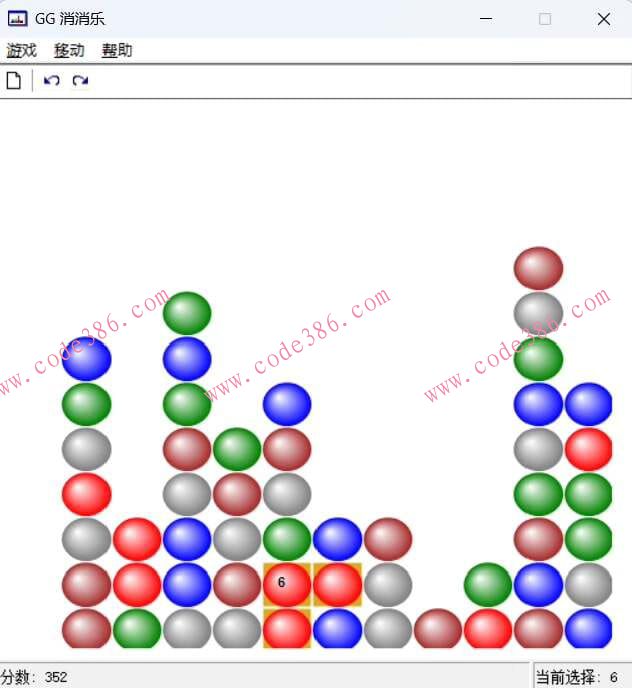Viewport: 632px width, 688px height.
Task: Click the green ball topping the fourth column
Action: click(237, 449)
